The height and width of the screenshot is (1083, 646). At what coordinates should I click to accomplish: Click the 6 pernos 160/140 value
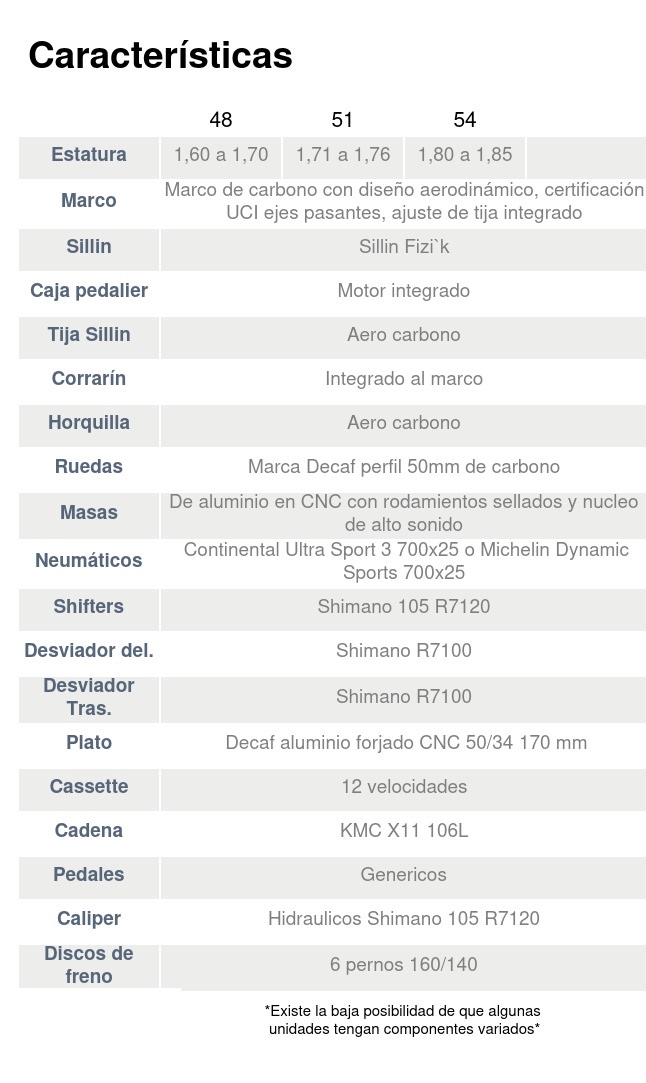click(403, 965)
